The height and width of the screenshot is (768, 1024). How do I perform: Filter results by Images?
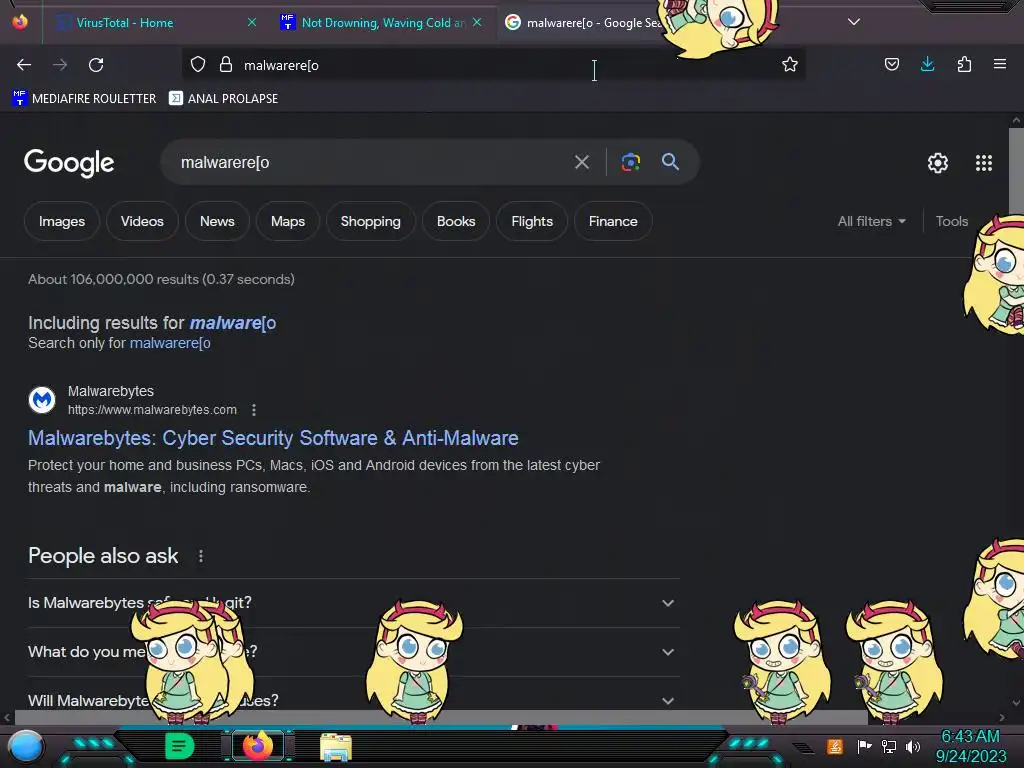point(61,221)
